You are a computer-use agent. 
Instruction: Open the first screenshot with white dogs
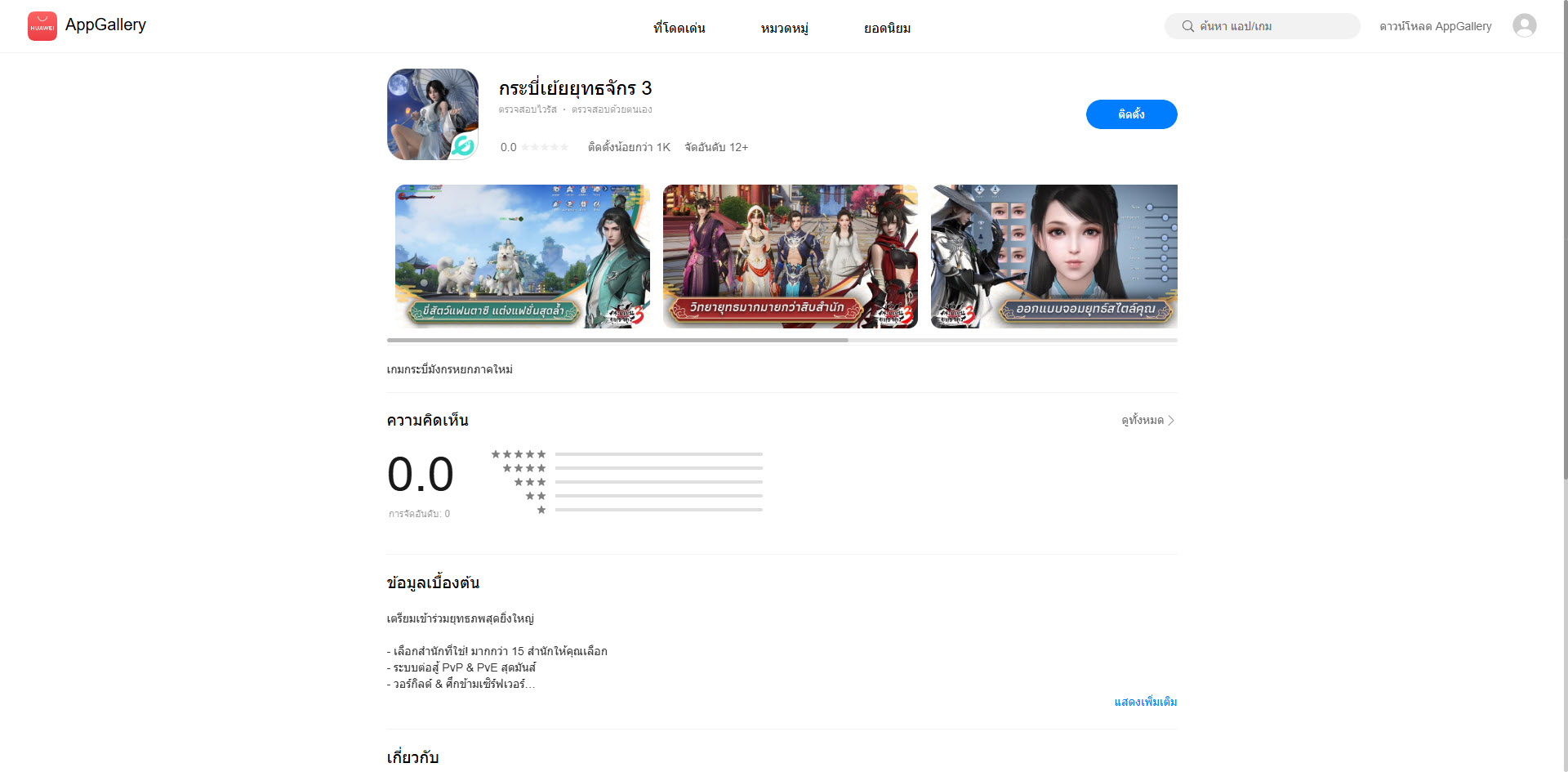pos(523,257)
